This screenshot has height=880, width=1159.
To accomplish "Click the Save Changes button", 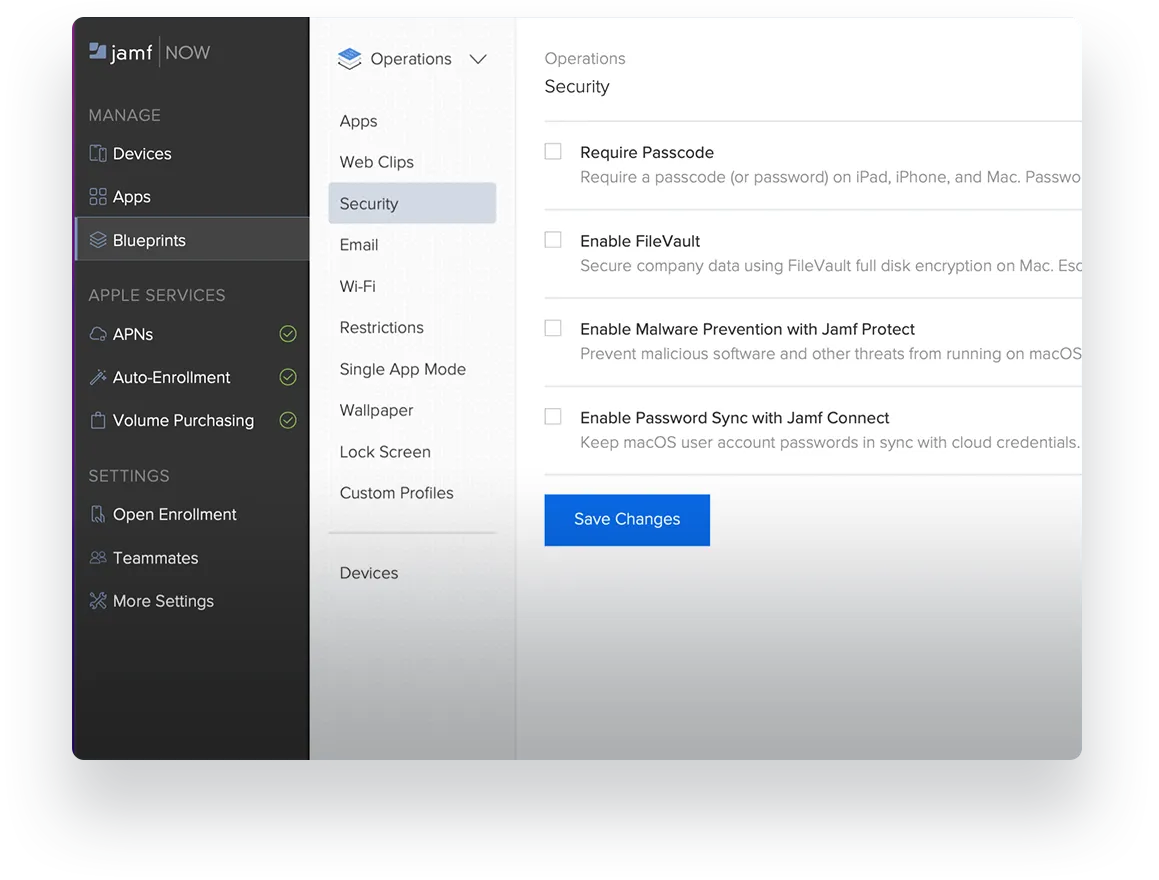I will tap(627, 519).
